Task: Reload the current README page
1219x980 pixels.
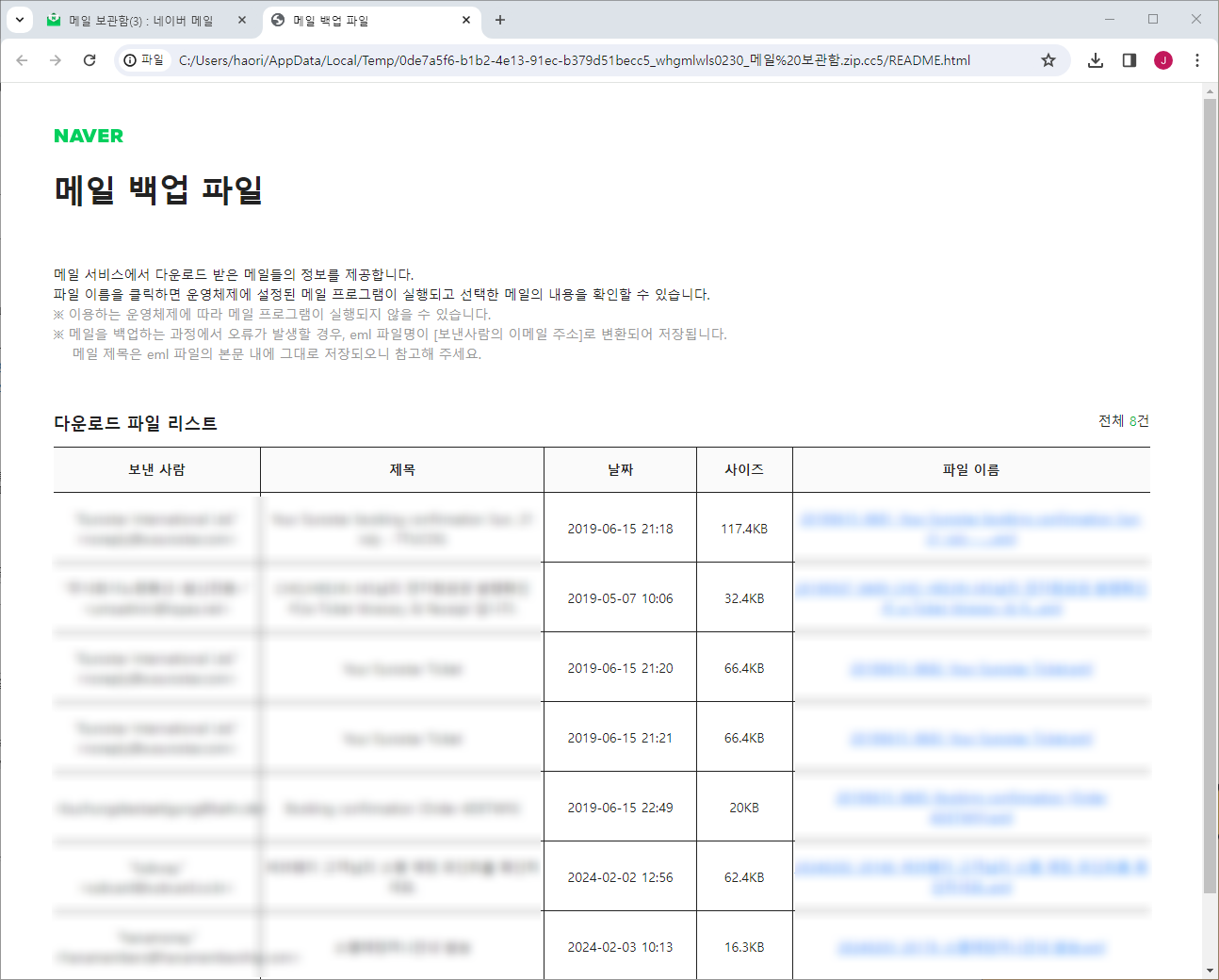Action: 89,59
